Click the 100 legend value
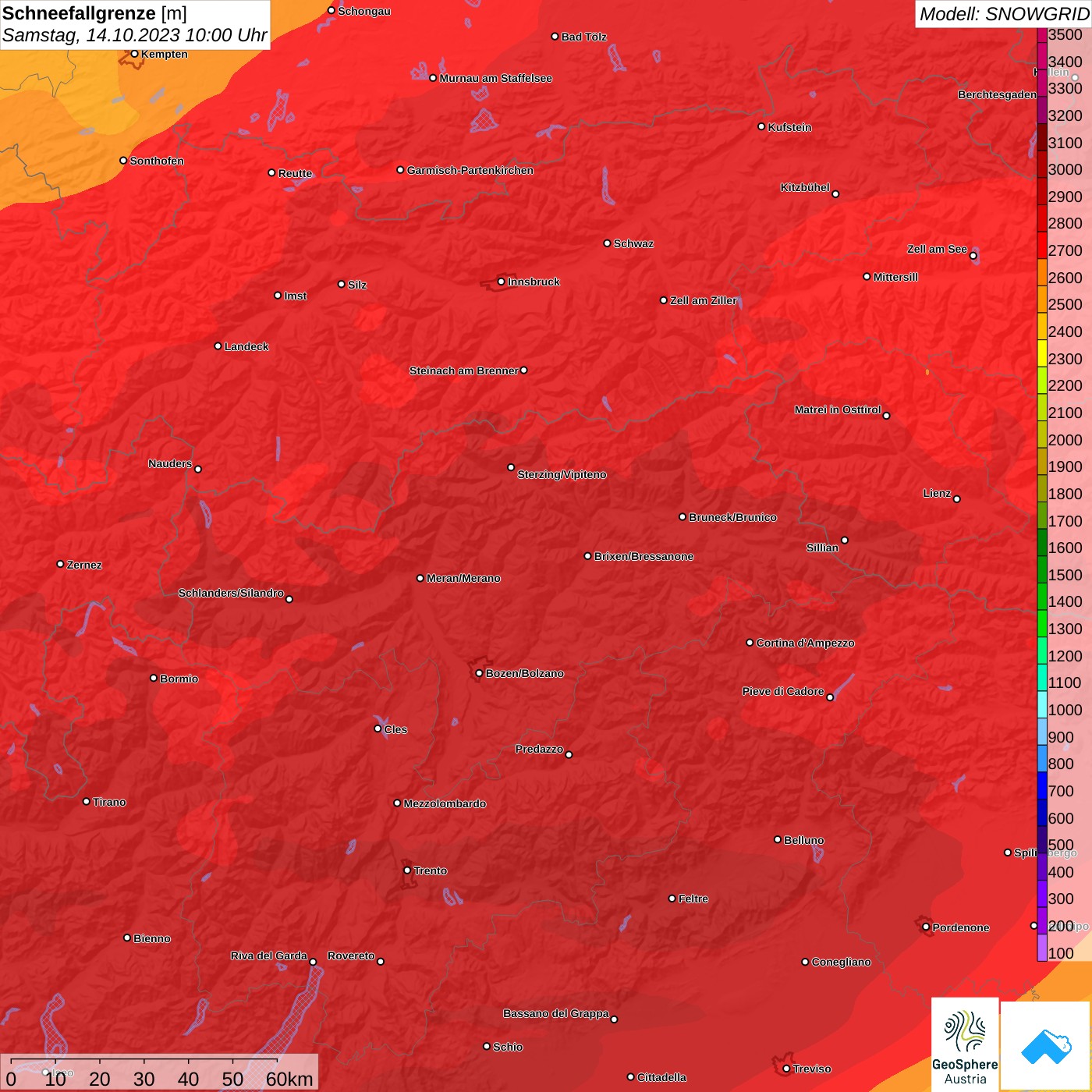The width and height of the screenshot is (1092, 1092). pos(1061,953)
